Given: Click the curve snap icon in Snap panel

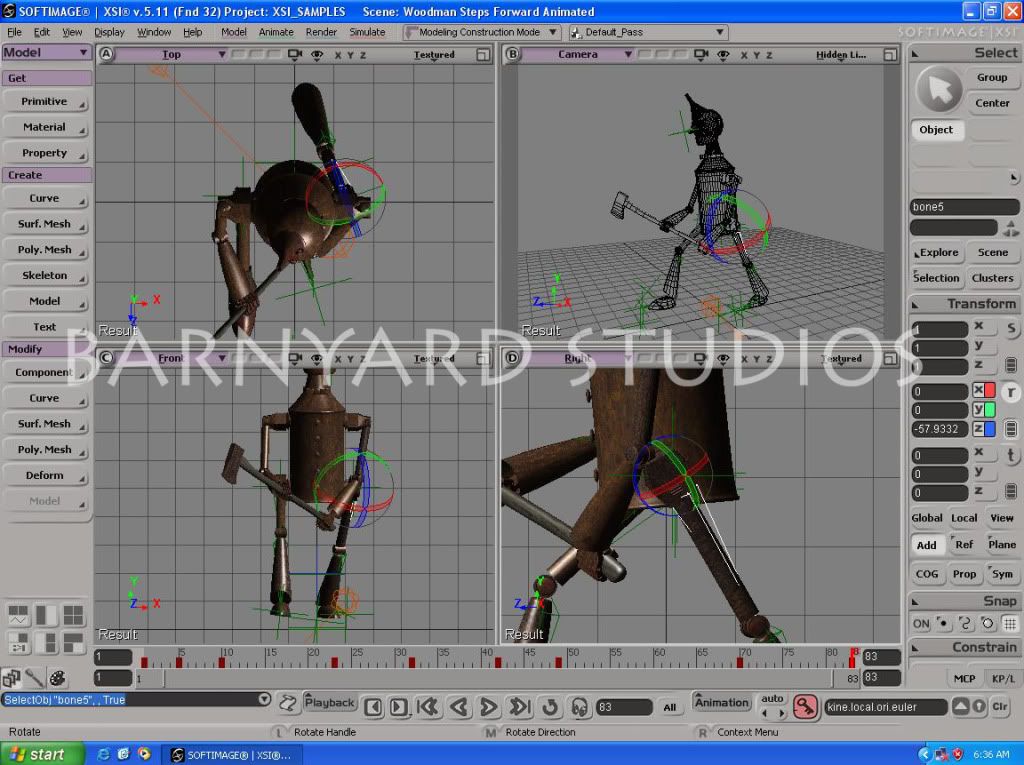Looking at the screenshot, I should point(966,623).
